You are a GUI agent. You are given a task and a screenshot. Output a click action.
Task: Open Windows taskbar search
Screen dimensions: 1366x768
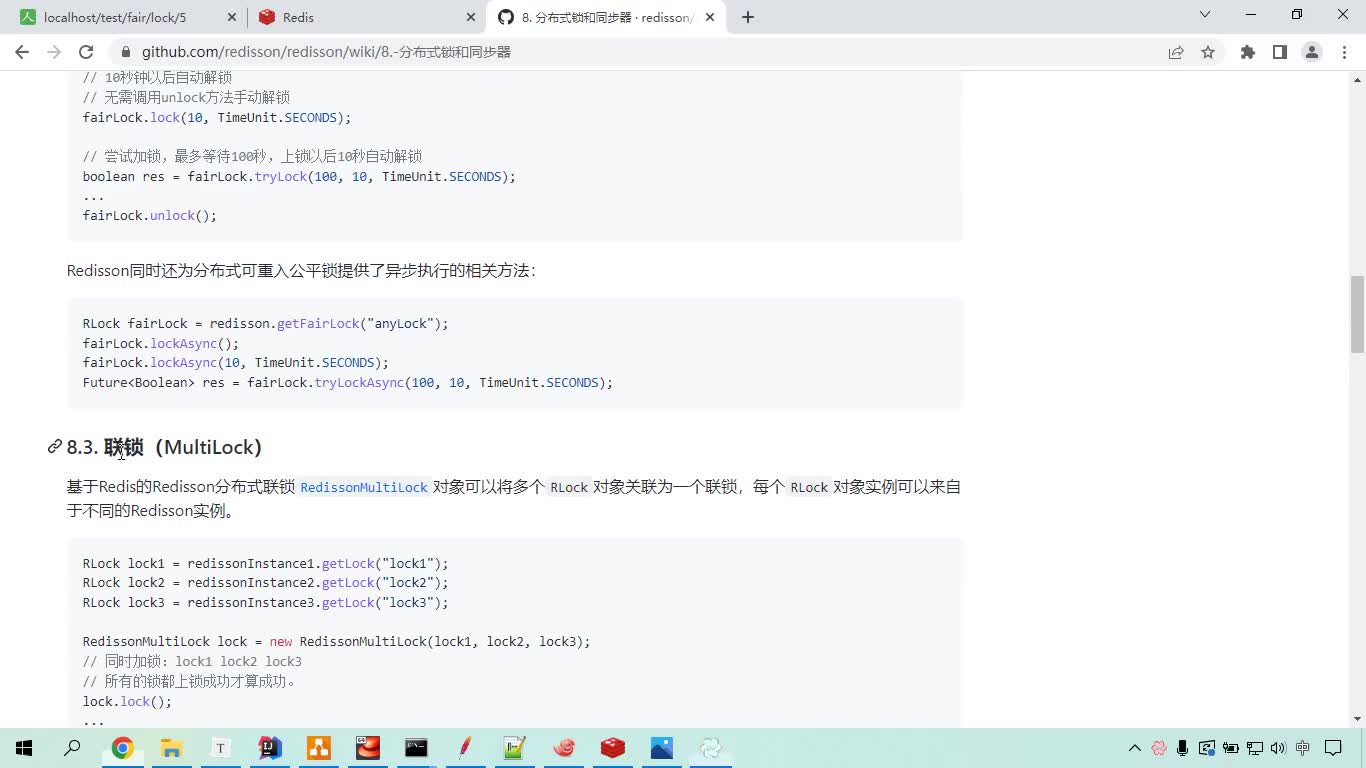[x=72, y=748]
